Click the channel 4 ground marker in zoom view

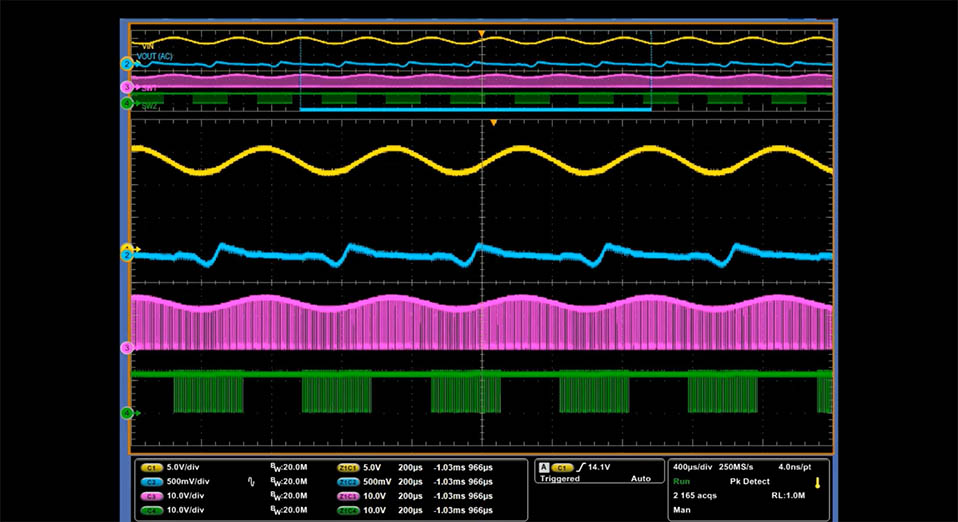[127, 412]
